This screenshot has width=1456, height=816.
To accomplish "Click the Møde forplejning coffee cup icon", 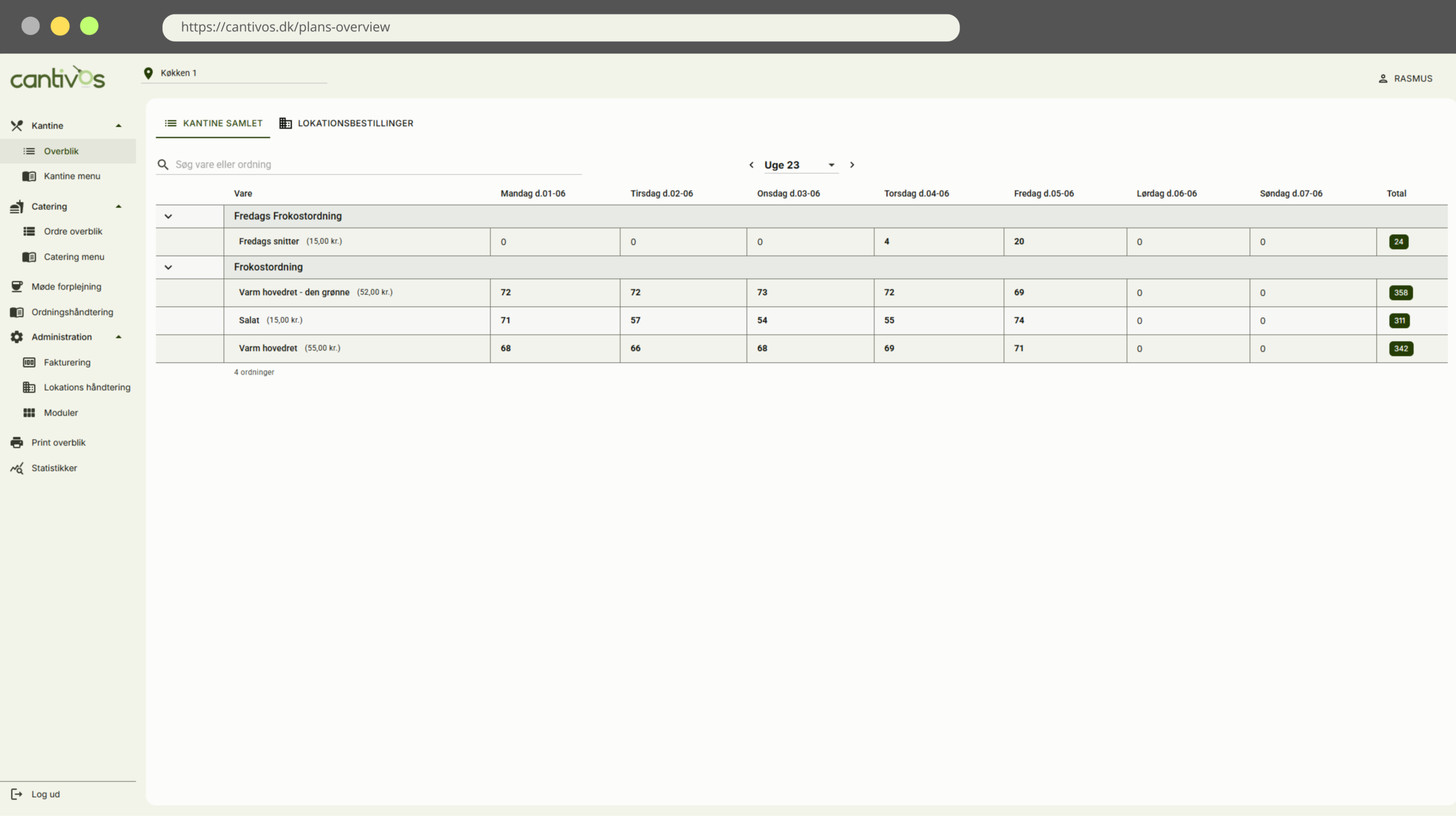I will [17, 287].
